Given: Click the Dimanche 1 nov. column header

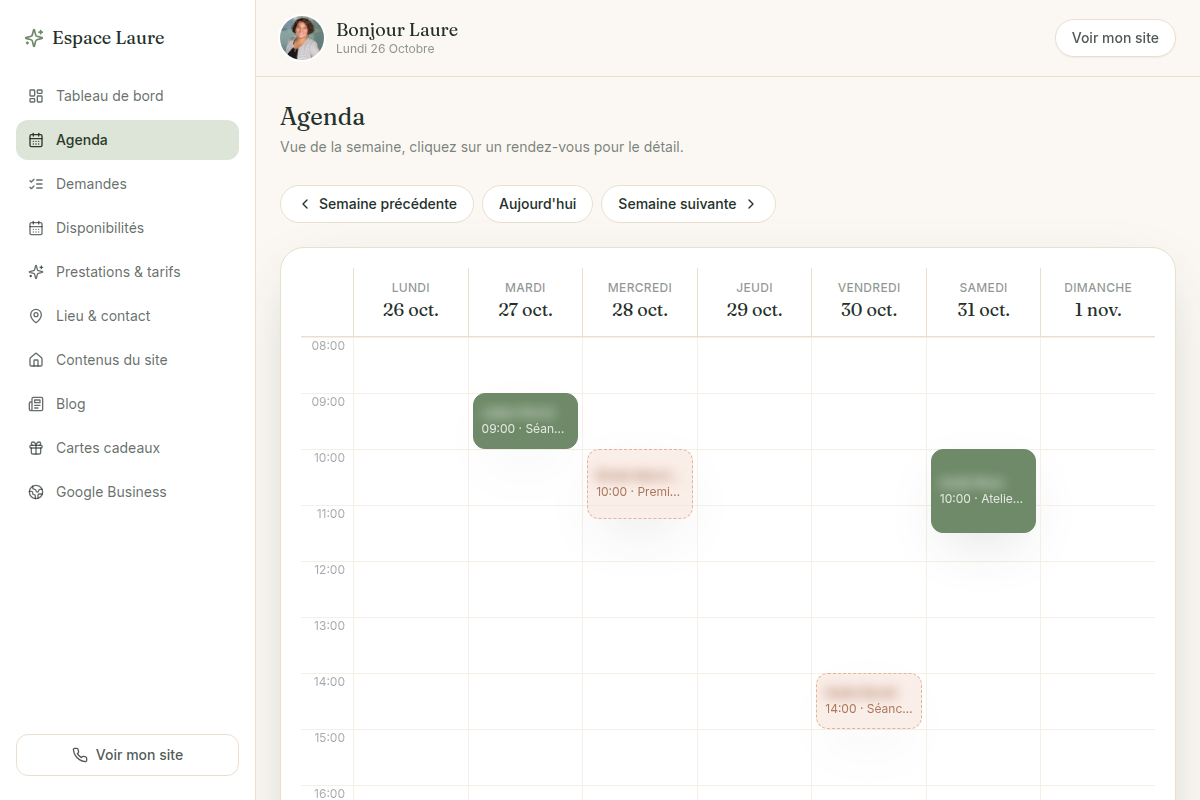Looking at the screenshot, I should (1098, 300).
